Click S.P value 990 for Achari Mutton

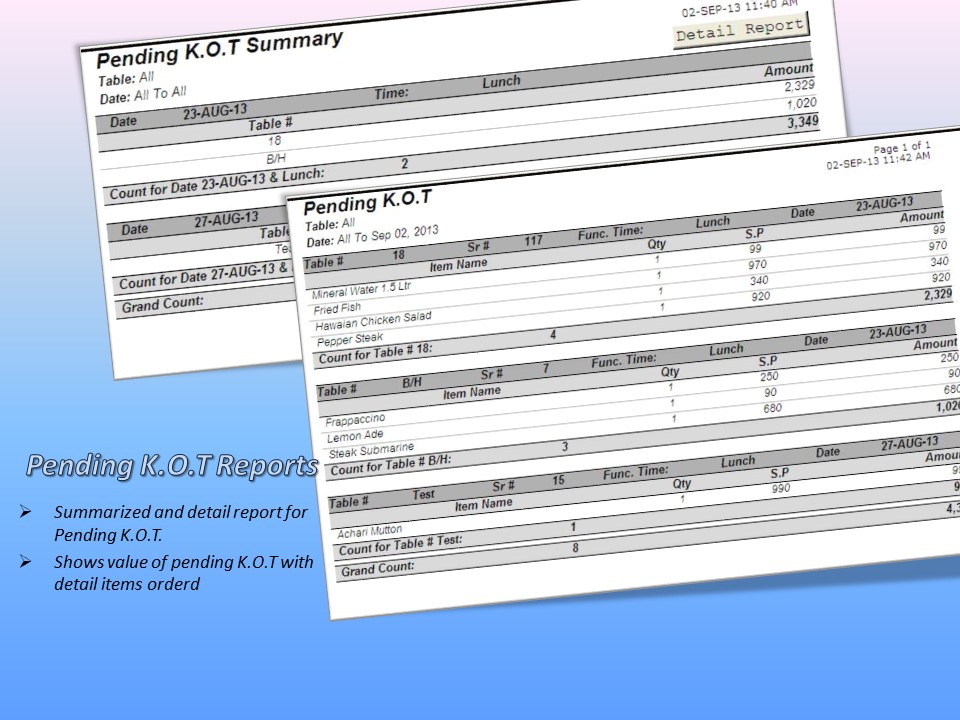click(781, 489)
